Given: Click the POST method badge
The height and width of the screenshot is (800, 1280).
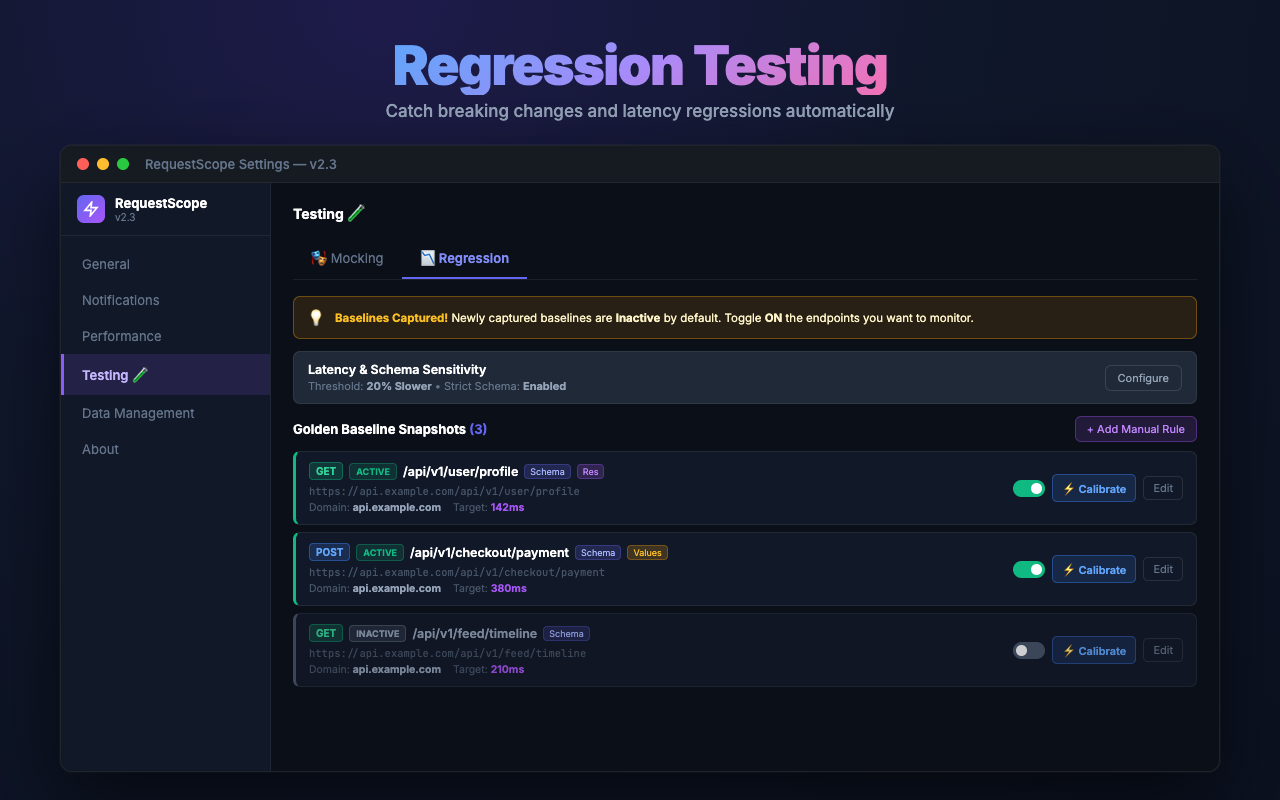Looking at the screenshot, I should [329, 553].
